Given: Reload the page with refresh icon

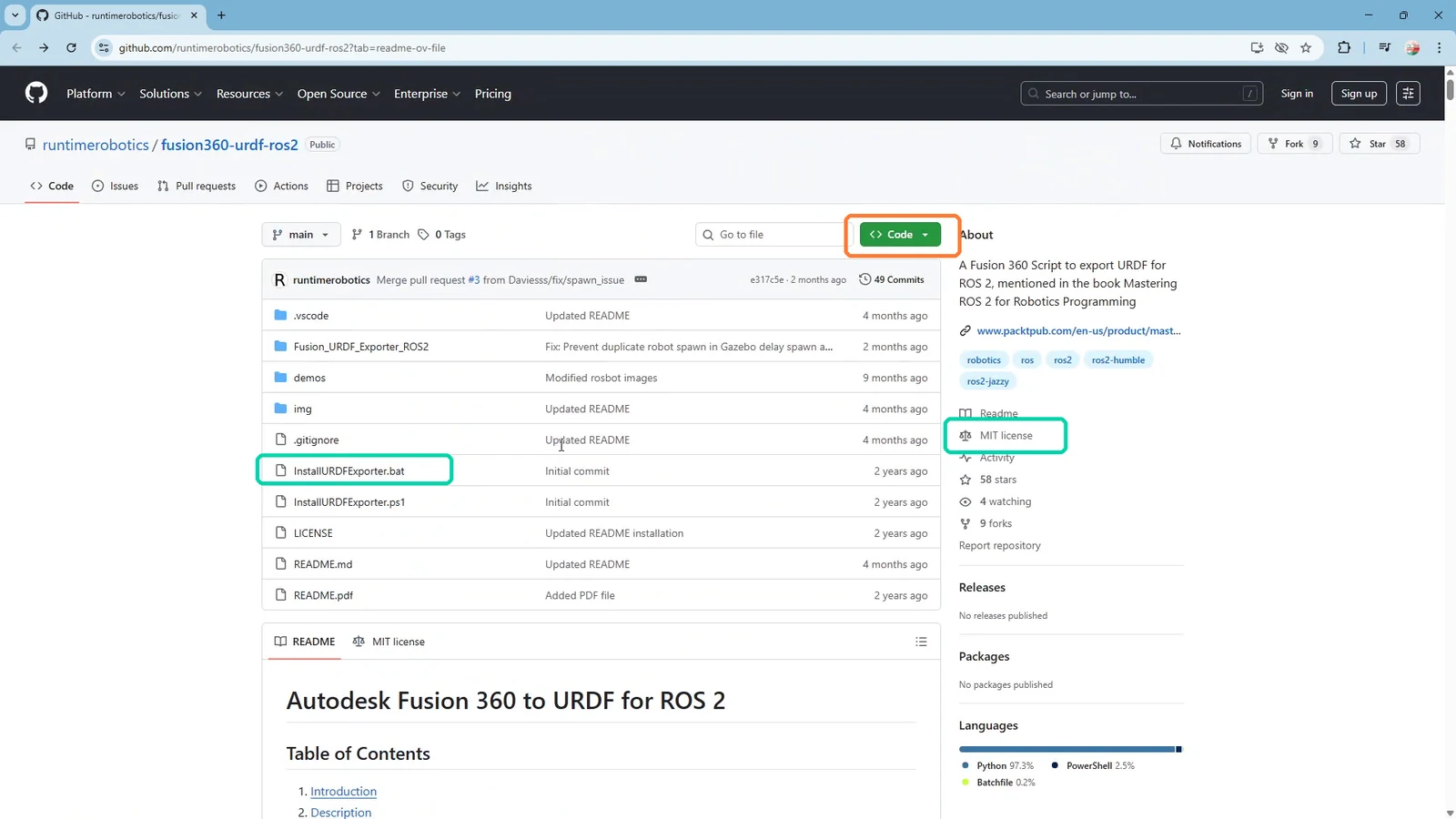Looking at the screenshot, I should click(x=71, y=47).
